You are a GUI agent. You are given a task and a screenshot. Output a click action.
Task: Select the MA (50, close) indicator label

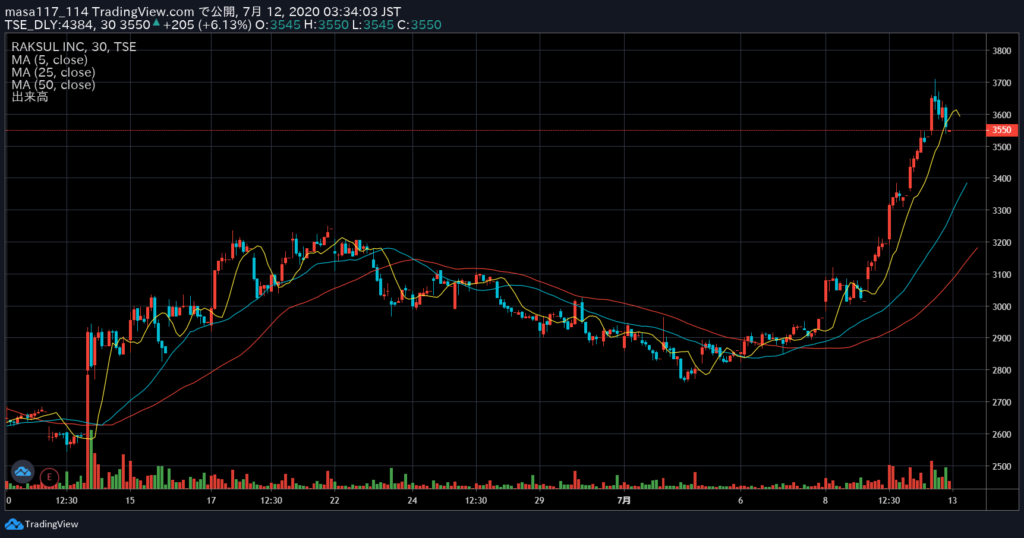pyautogui.click(x=53, y=84)
